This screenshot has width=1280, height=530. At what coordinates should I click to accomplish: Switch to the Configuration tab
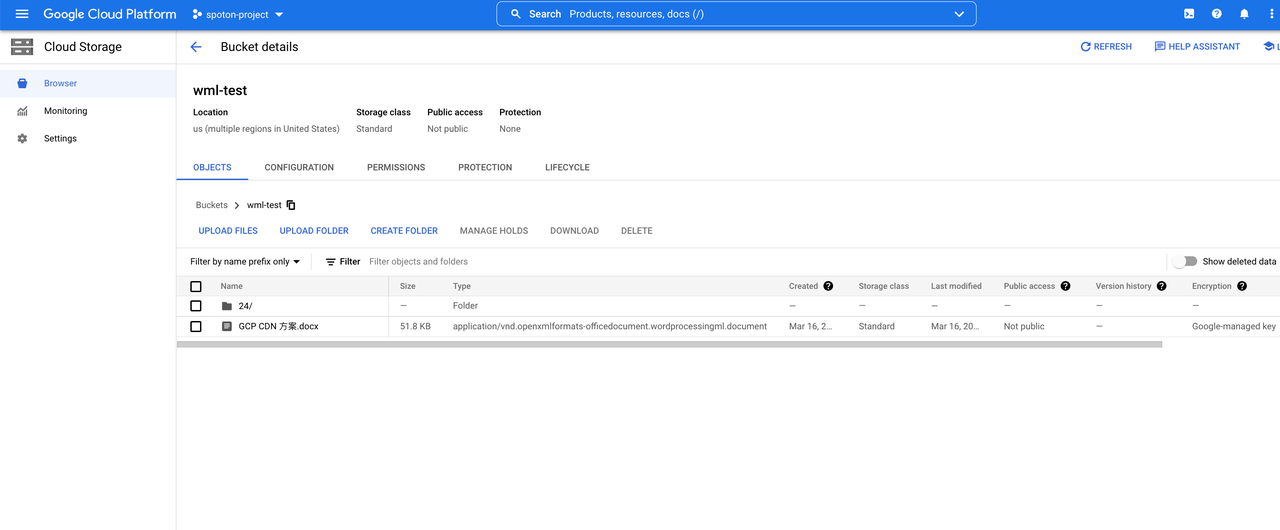[x=299, y=168]
